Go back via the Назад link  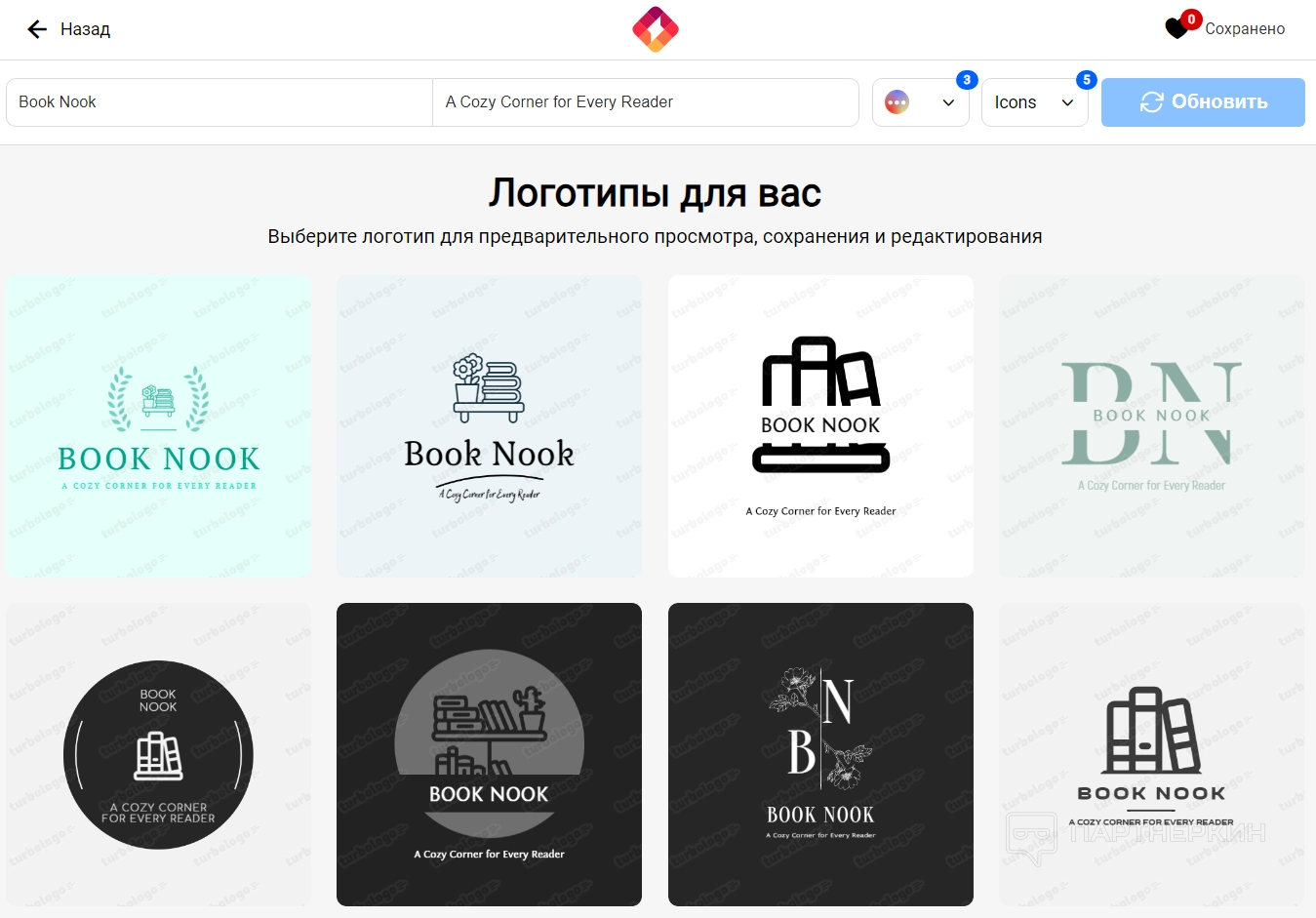click(85, 29)
